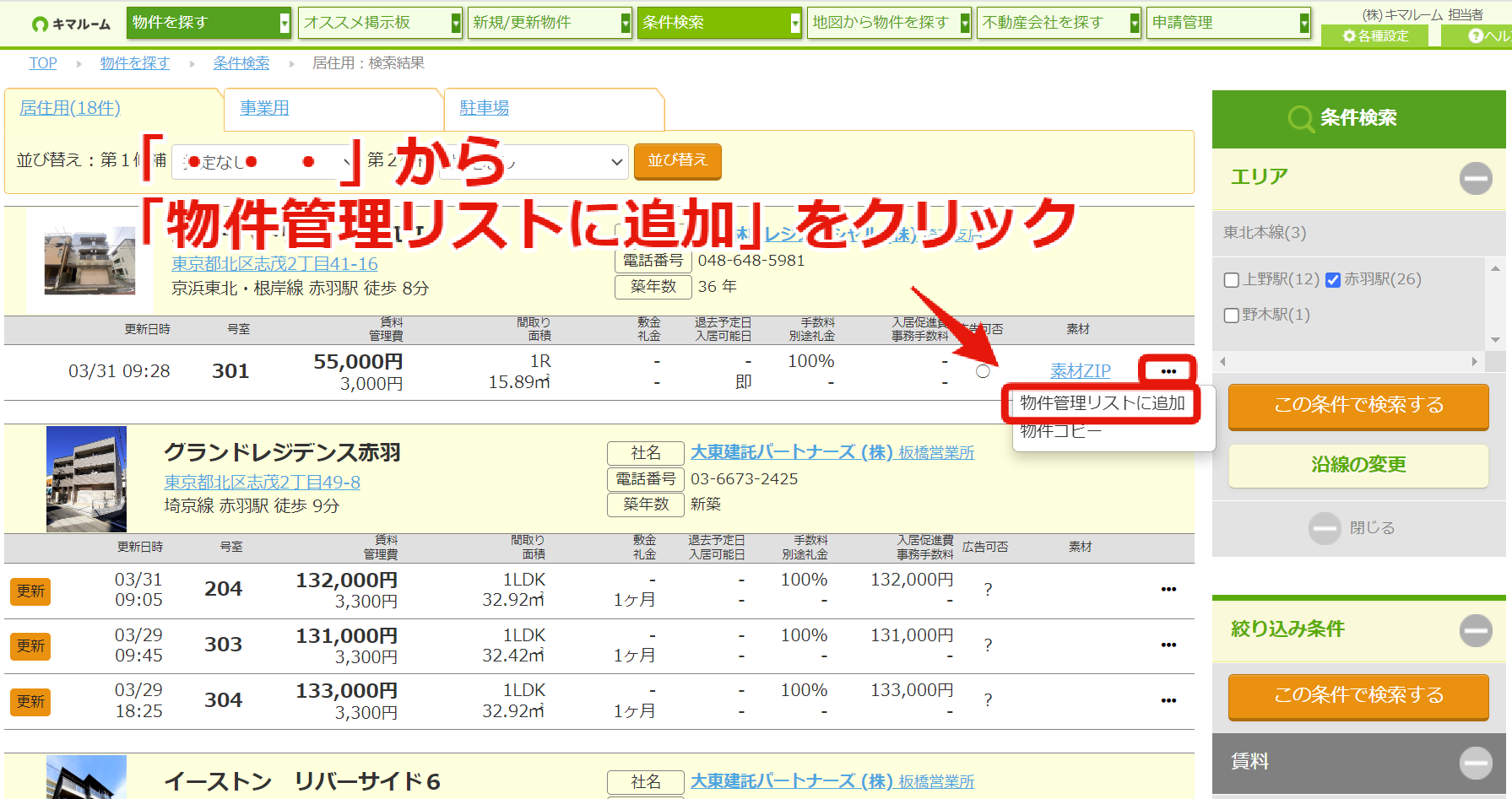Expand the 新規/更新物件 menu dropdown
1512x799 pixels.
(626, 23)
